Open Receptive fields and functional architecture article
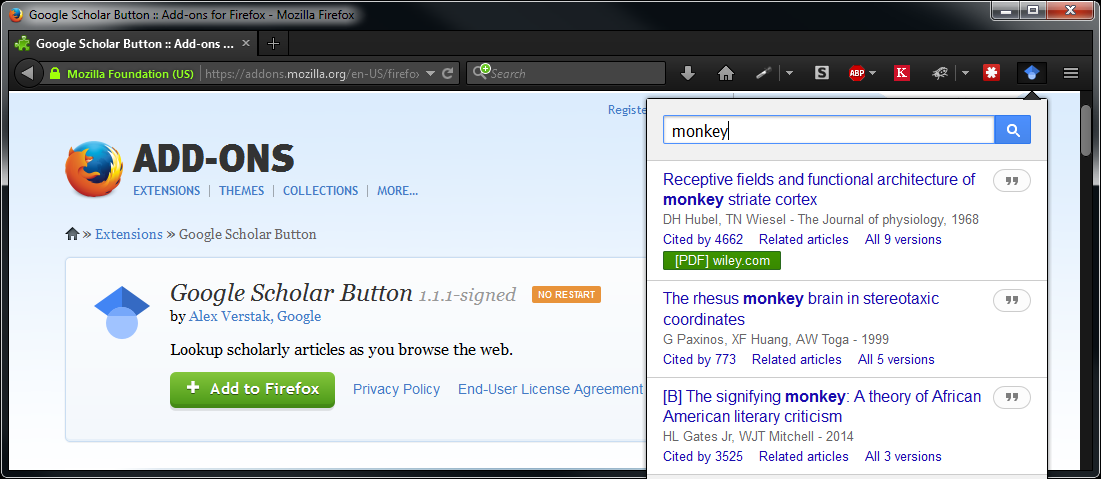 click(x=819, y=190)
